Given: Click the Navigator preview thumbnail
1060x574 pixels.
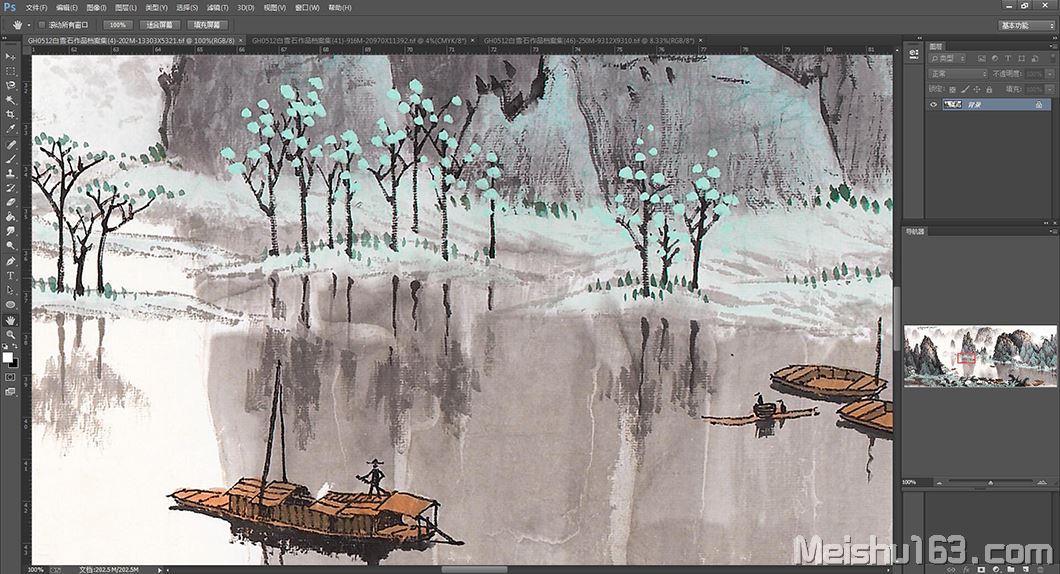Looking at the screenshot, I should (x=980, y=356).
